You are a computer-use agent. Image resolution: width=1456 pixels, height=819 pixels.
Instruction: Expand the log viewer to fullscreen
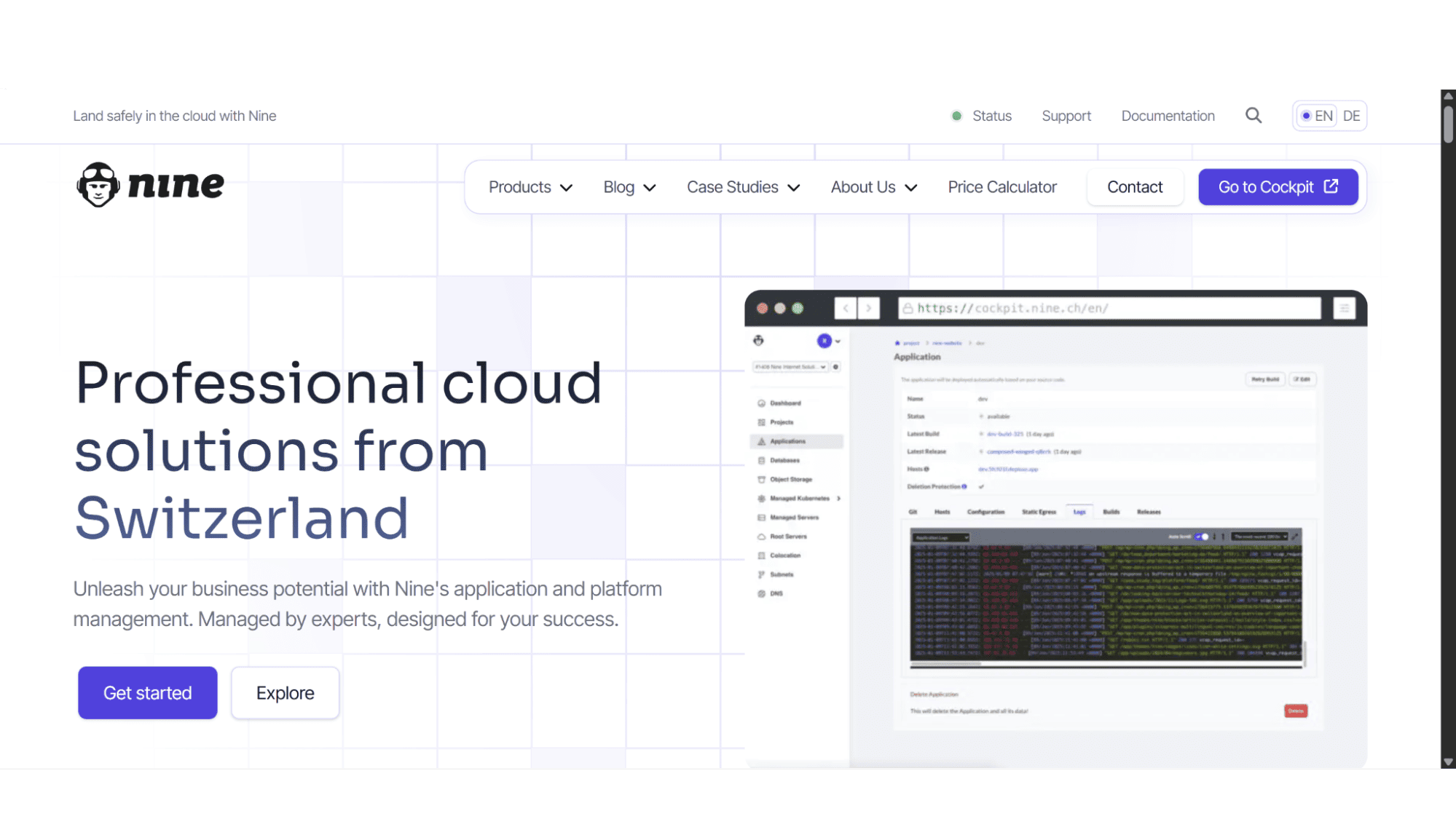[1295, 537]
